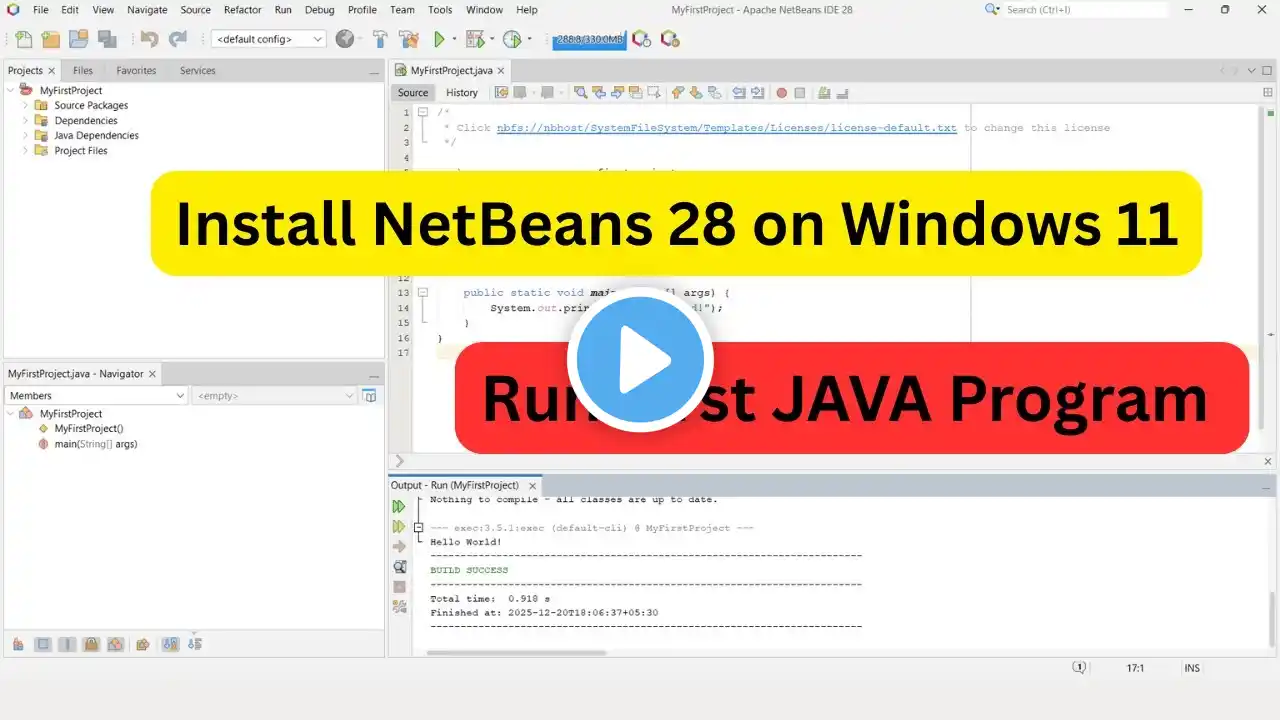Click the New Project toolbar icon
1280x720 pixels.
click(50, 39)
